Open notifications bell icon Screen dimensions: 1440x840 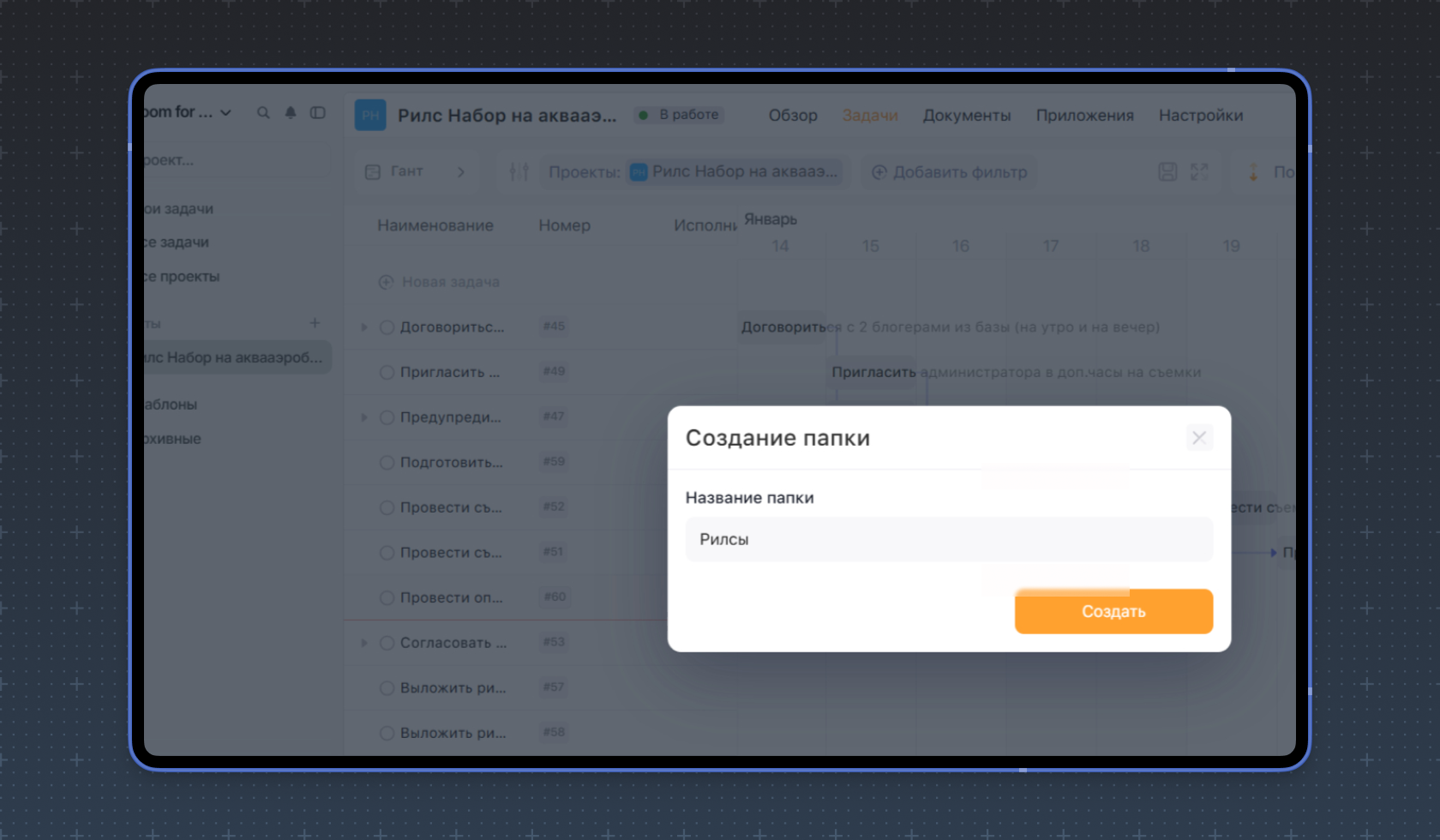[x=291, y=113]
